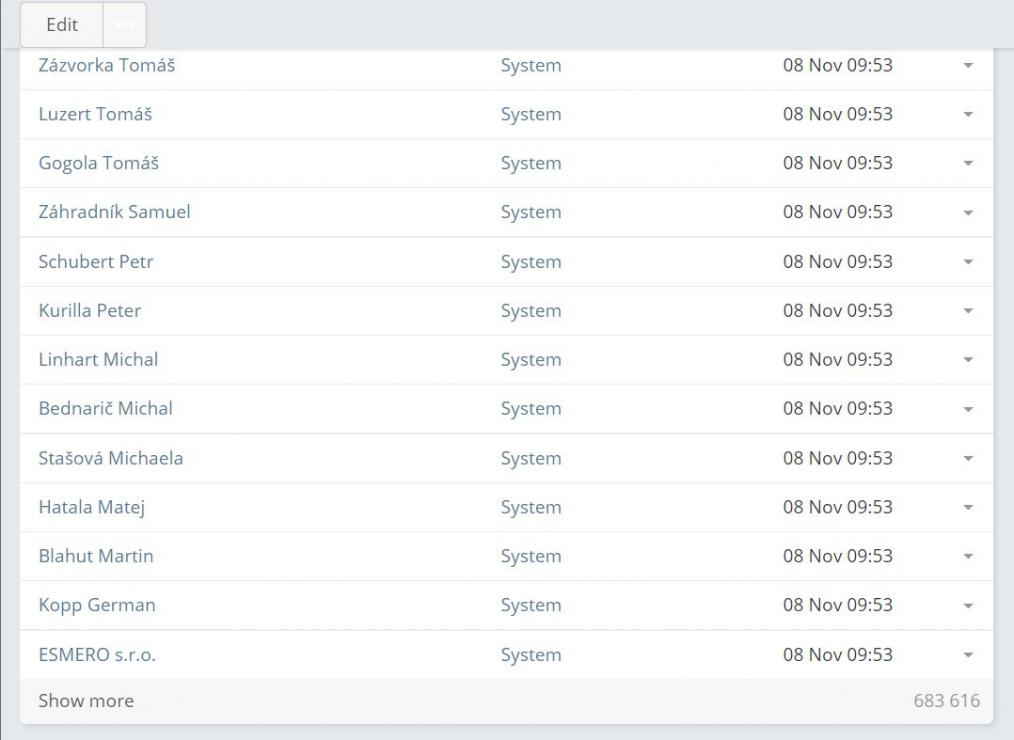Select the Bednarič Michal name link
This screenshot has height=740, width=1014.
pyautogui.click(x=105, y=409)
